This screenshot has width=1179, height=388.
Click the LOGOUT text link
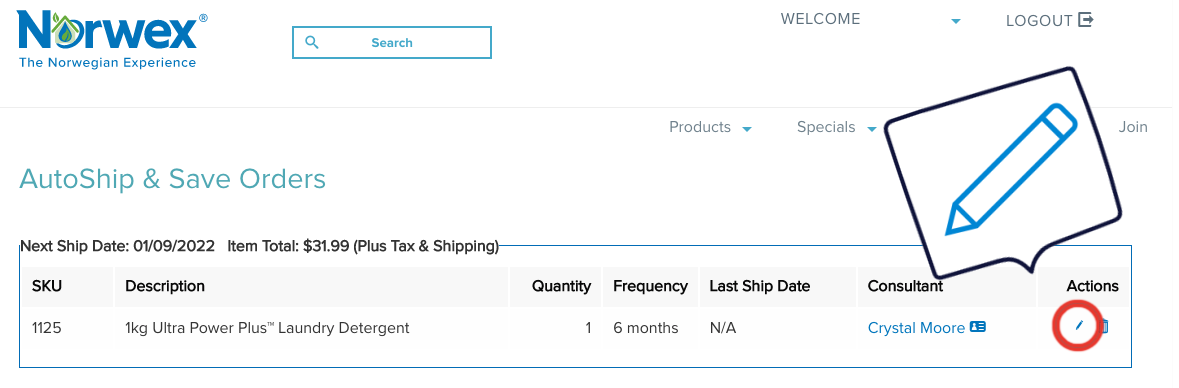tap(1039, 21)
